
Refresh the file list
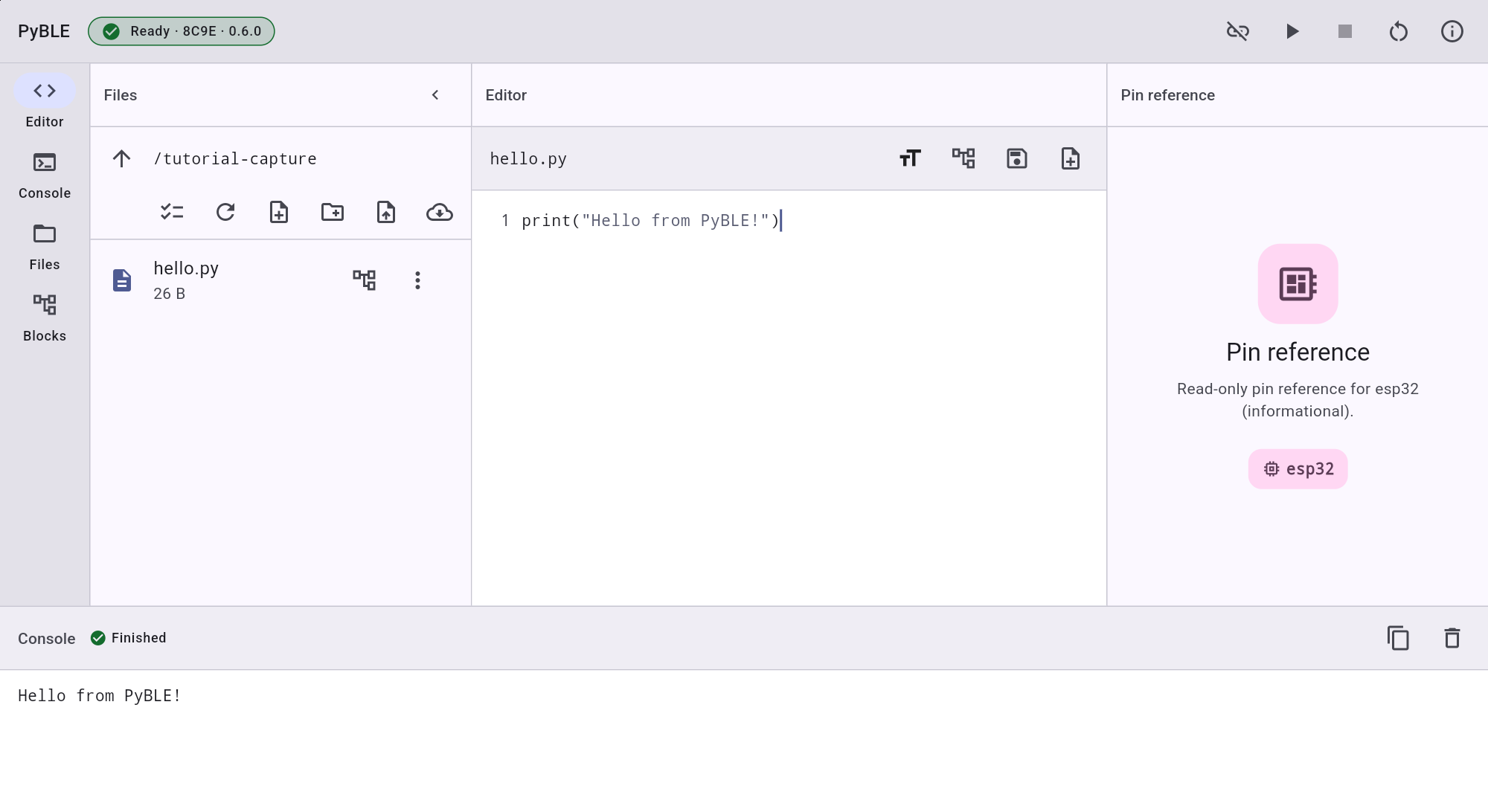(x=225, y=212)
